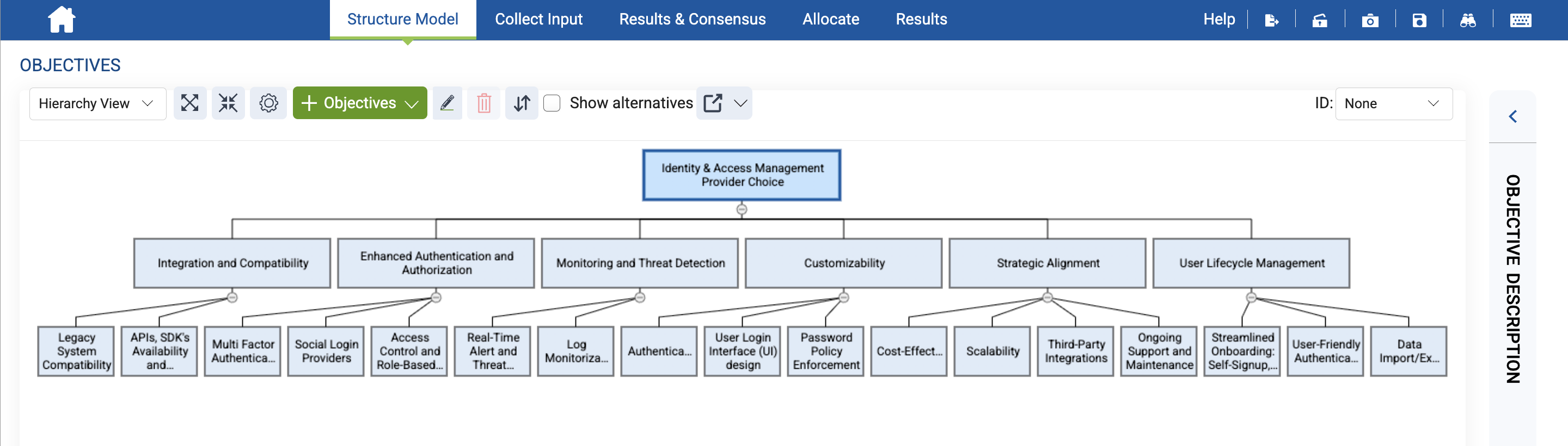Select the User Lifecycle Management node
Viewport: 1568px width, 446px height.
[x=1252, y=263]
